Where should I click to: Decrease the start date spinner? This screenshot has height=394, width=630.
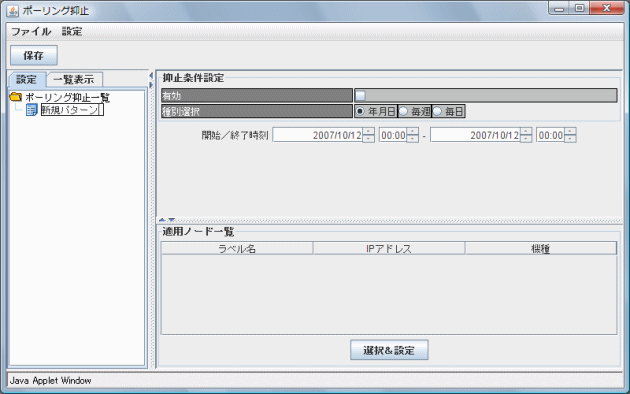click(368, 139)
